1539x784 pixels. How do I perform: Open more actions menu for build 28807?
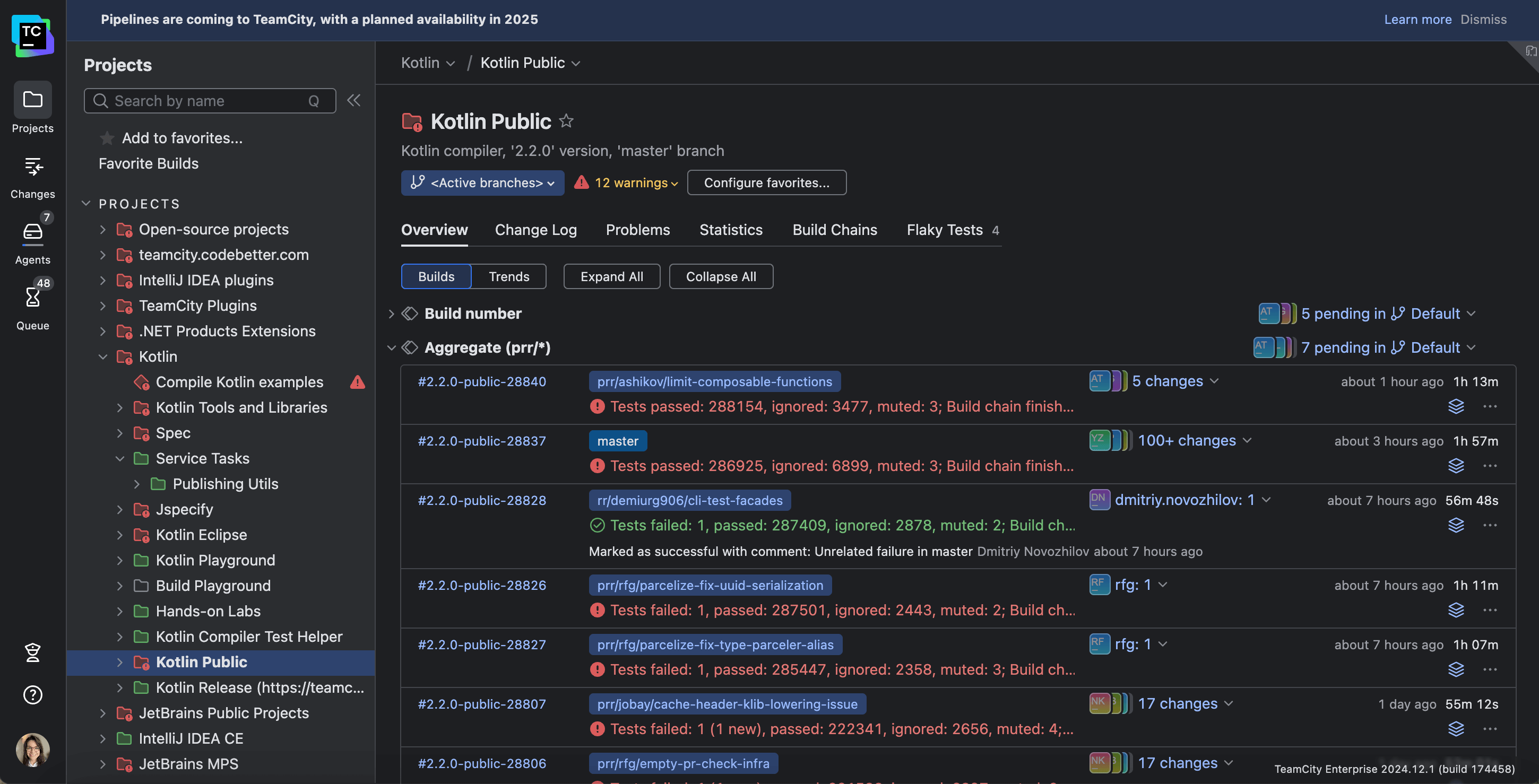pyautogui.click(x=1490, y=729)
